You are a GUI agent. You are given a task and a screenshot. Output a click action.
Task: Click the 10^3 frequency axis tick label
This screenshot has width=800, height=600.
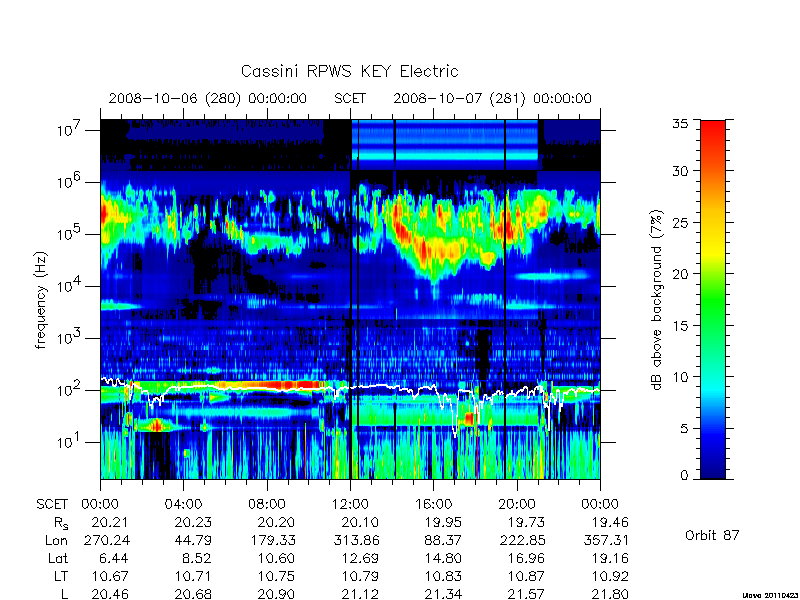70,338
